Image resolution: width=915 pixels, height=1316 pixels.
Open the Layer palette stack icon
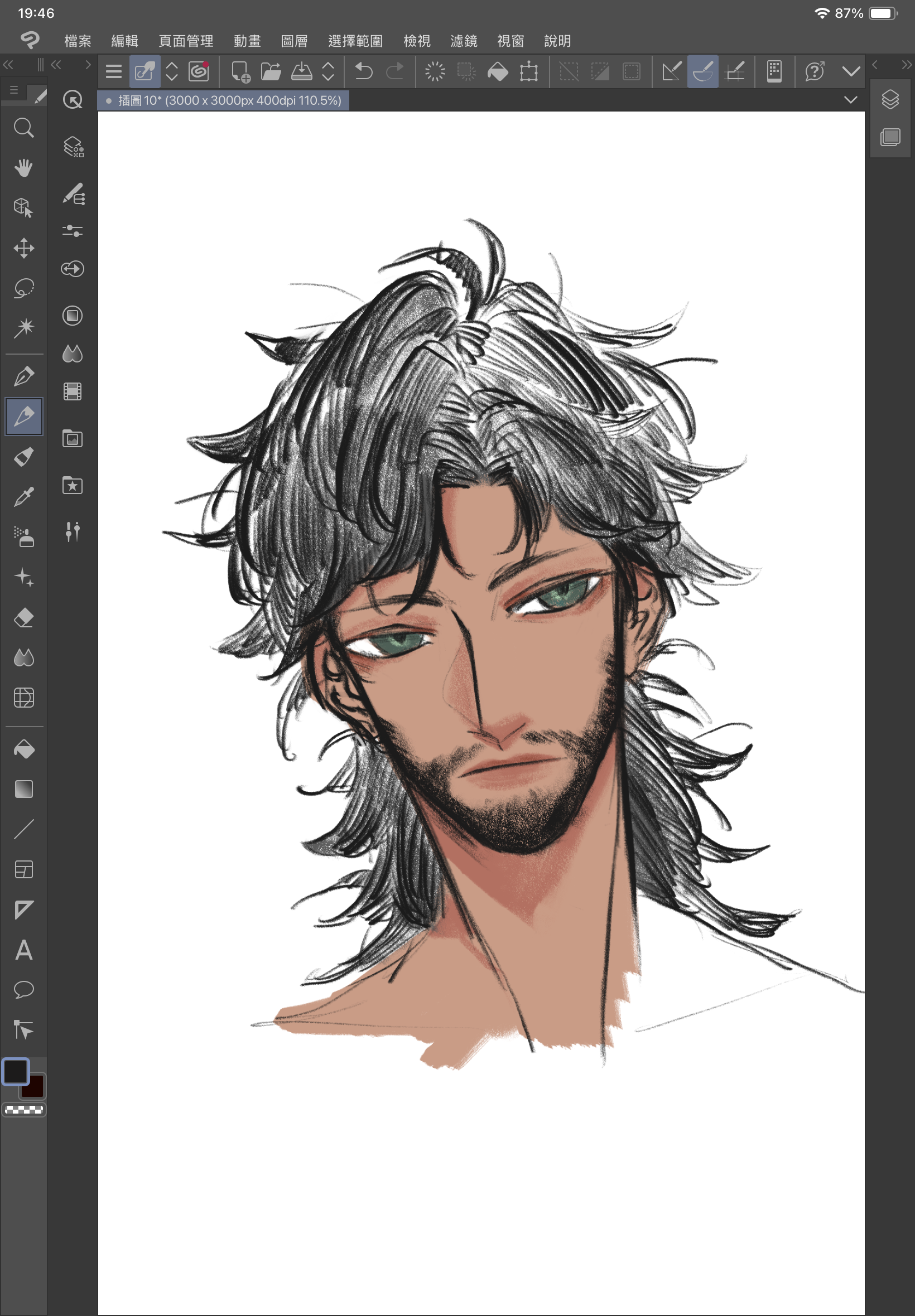[890, 100]
